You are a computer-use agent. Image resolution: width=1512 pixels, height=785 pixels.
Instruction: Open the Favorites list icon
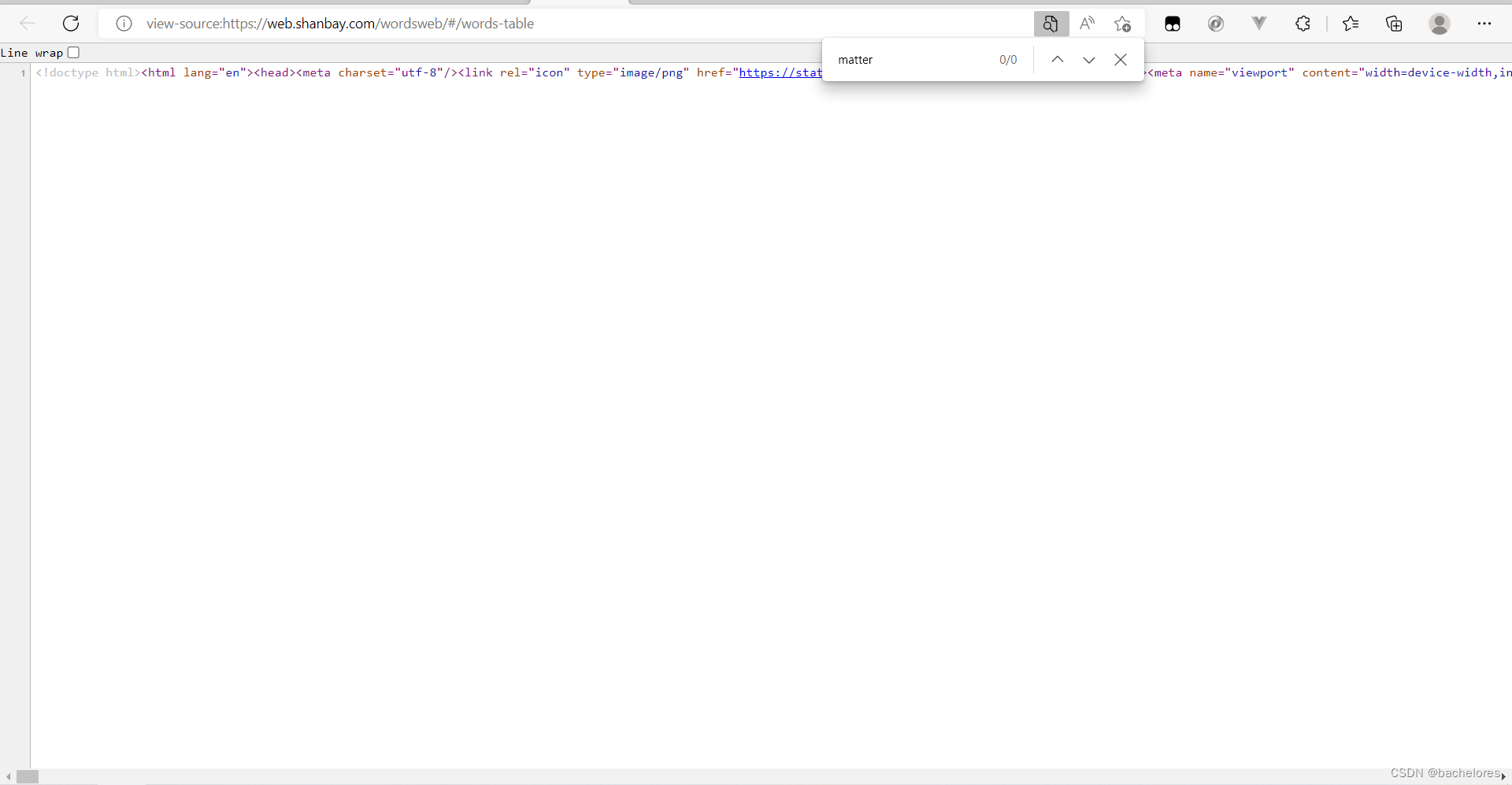click(1351, 24)
